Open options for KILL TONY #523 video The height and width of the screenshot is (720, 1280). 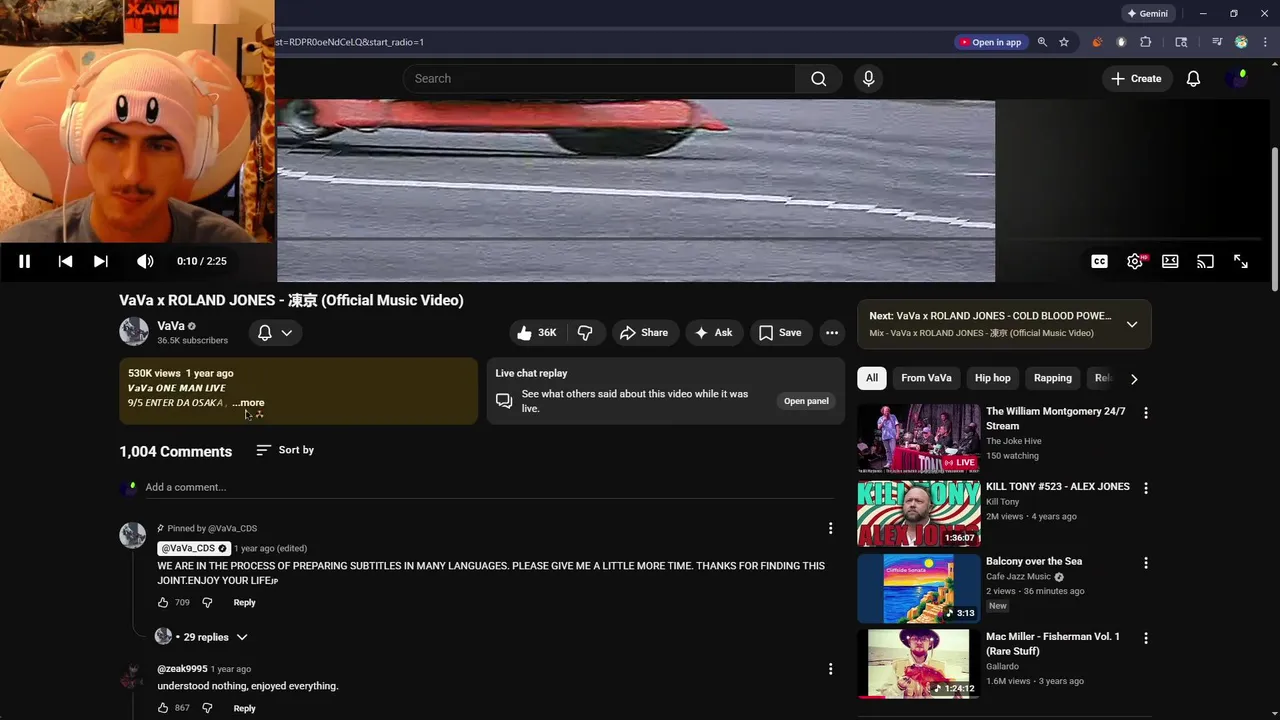(x=1146, y=488)
